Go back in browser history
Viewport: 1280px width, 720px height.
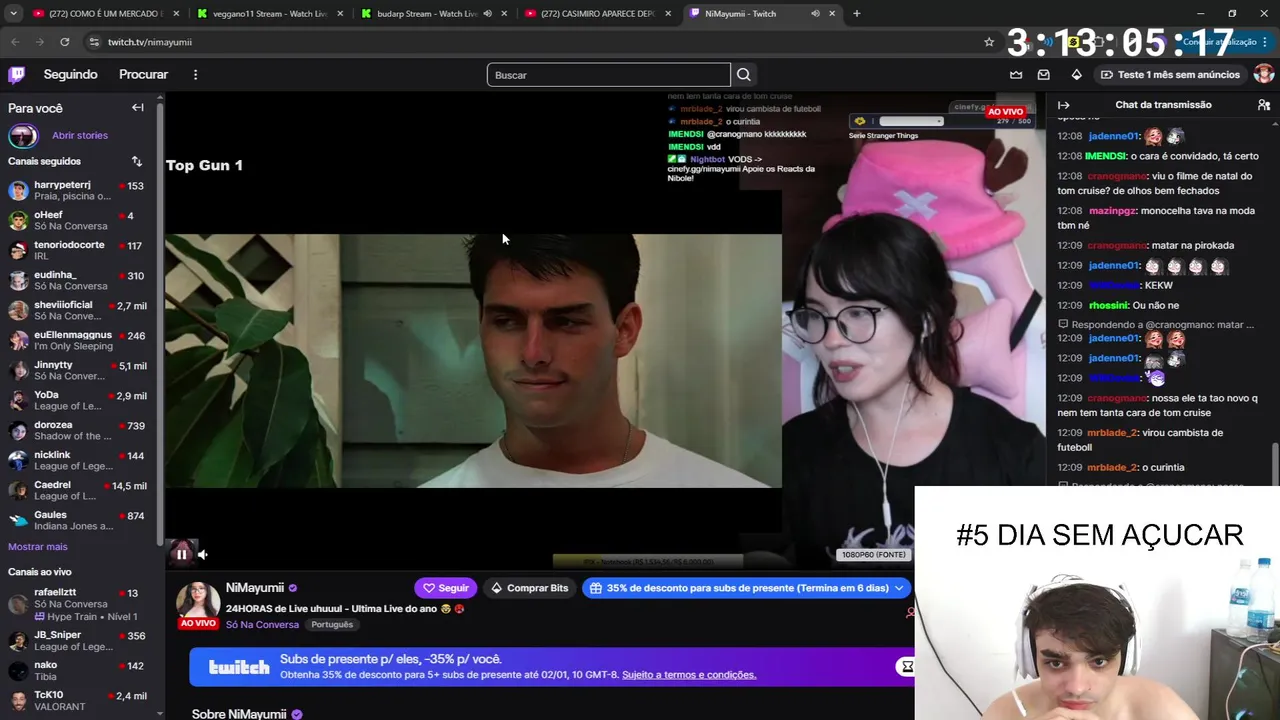coord(15,42)
